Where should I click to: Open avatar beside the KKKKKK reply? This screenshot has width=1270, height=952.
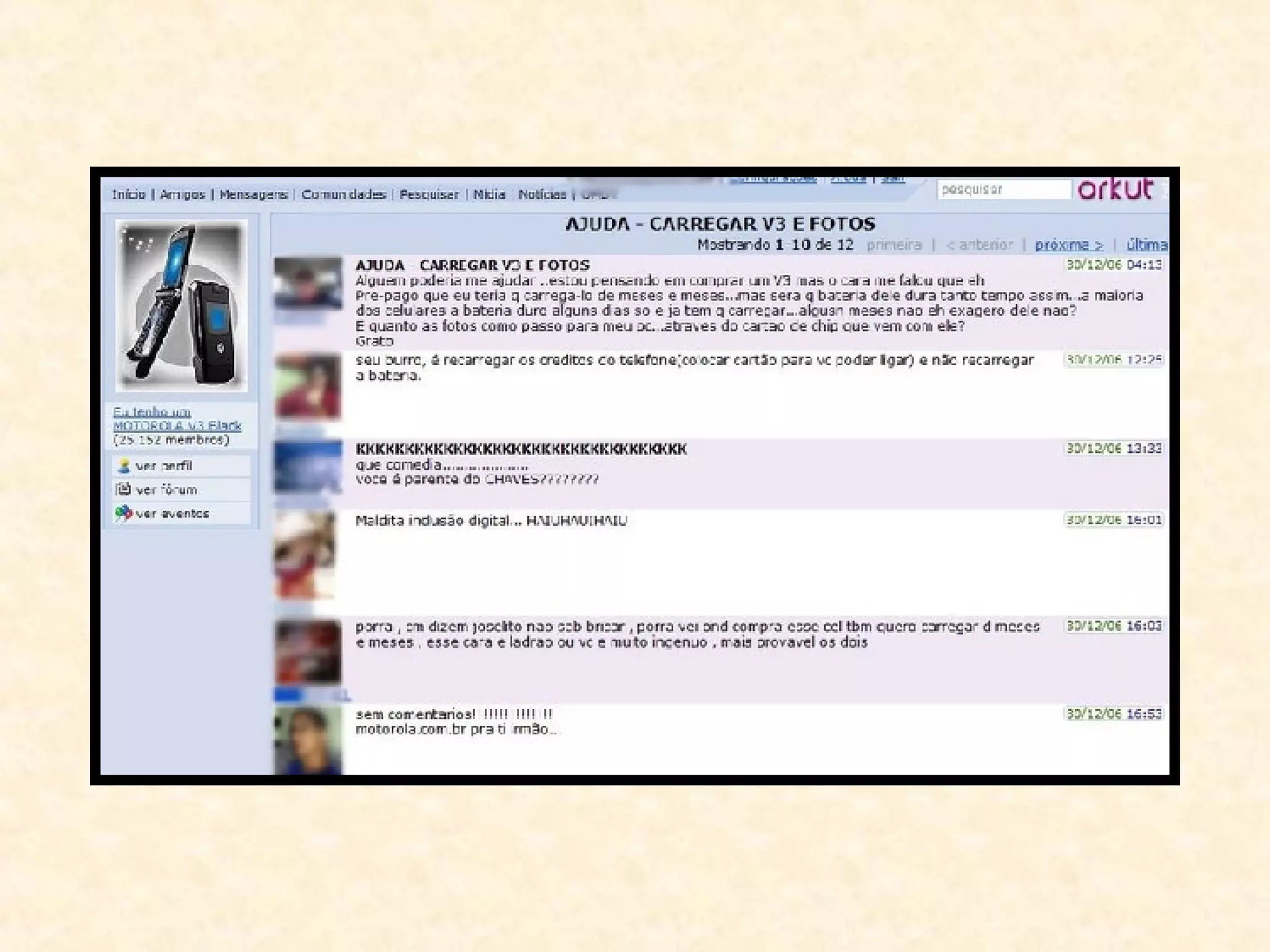click(x=308, y=467)
